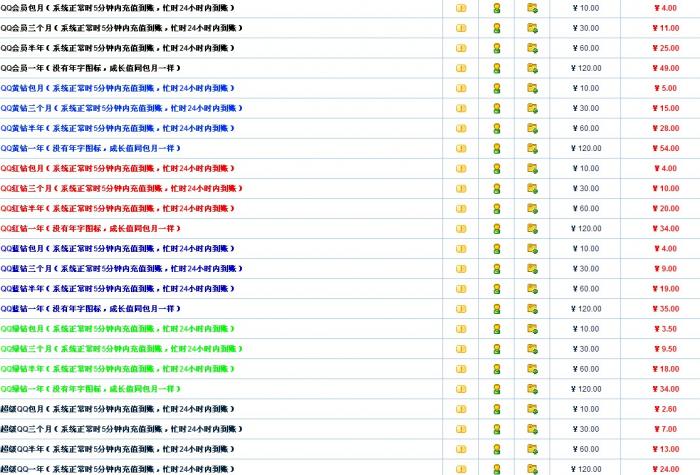Click the folder-plus icon in QQ会员半年 row

pyautogui.click(x=532, y=48)
